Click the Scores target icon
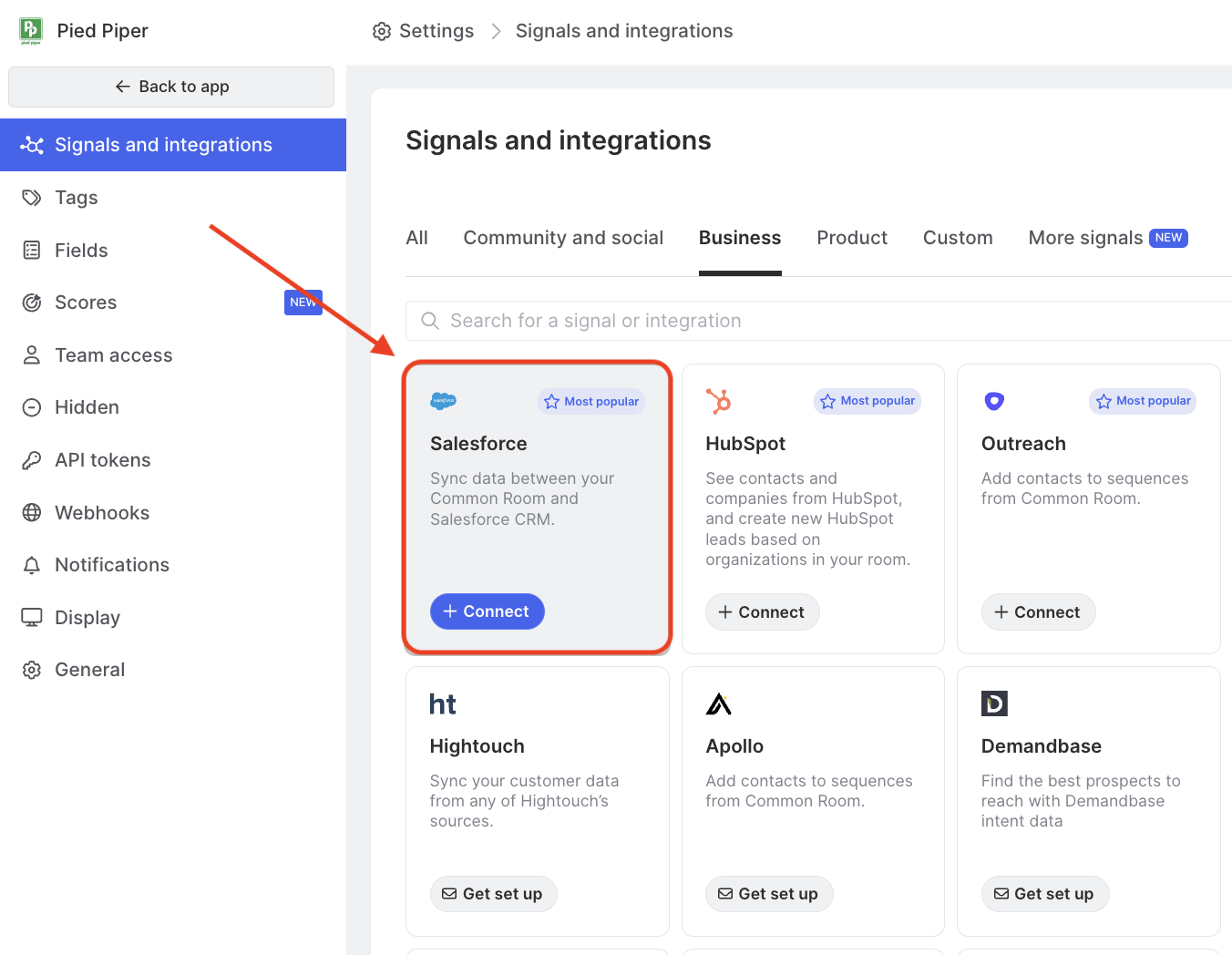The image size is (1232, 955). pos(32,303)
